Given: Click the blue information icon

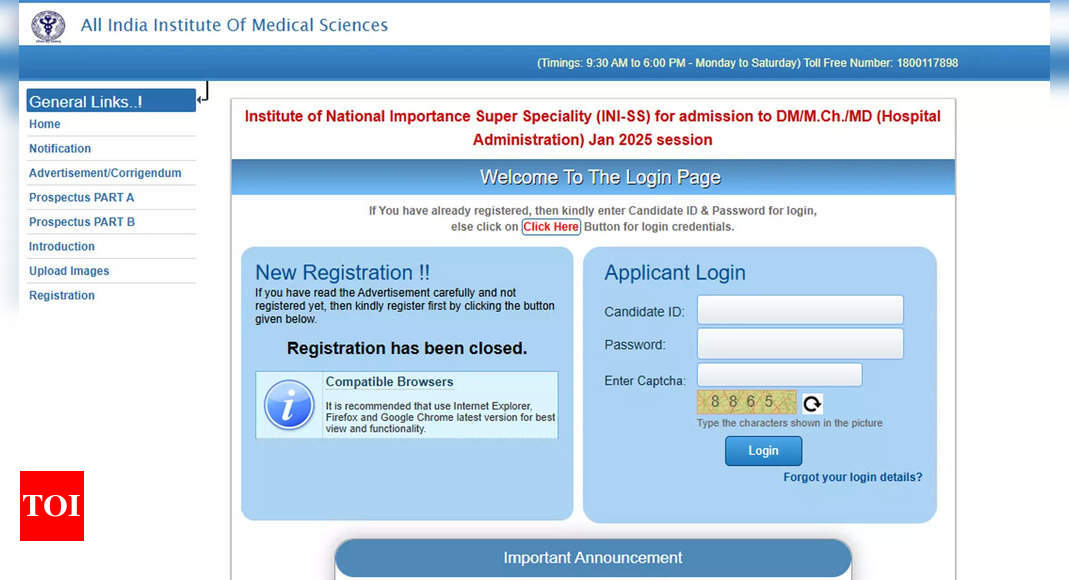Looking at the screenshot, I should point(288,405).
